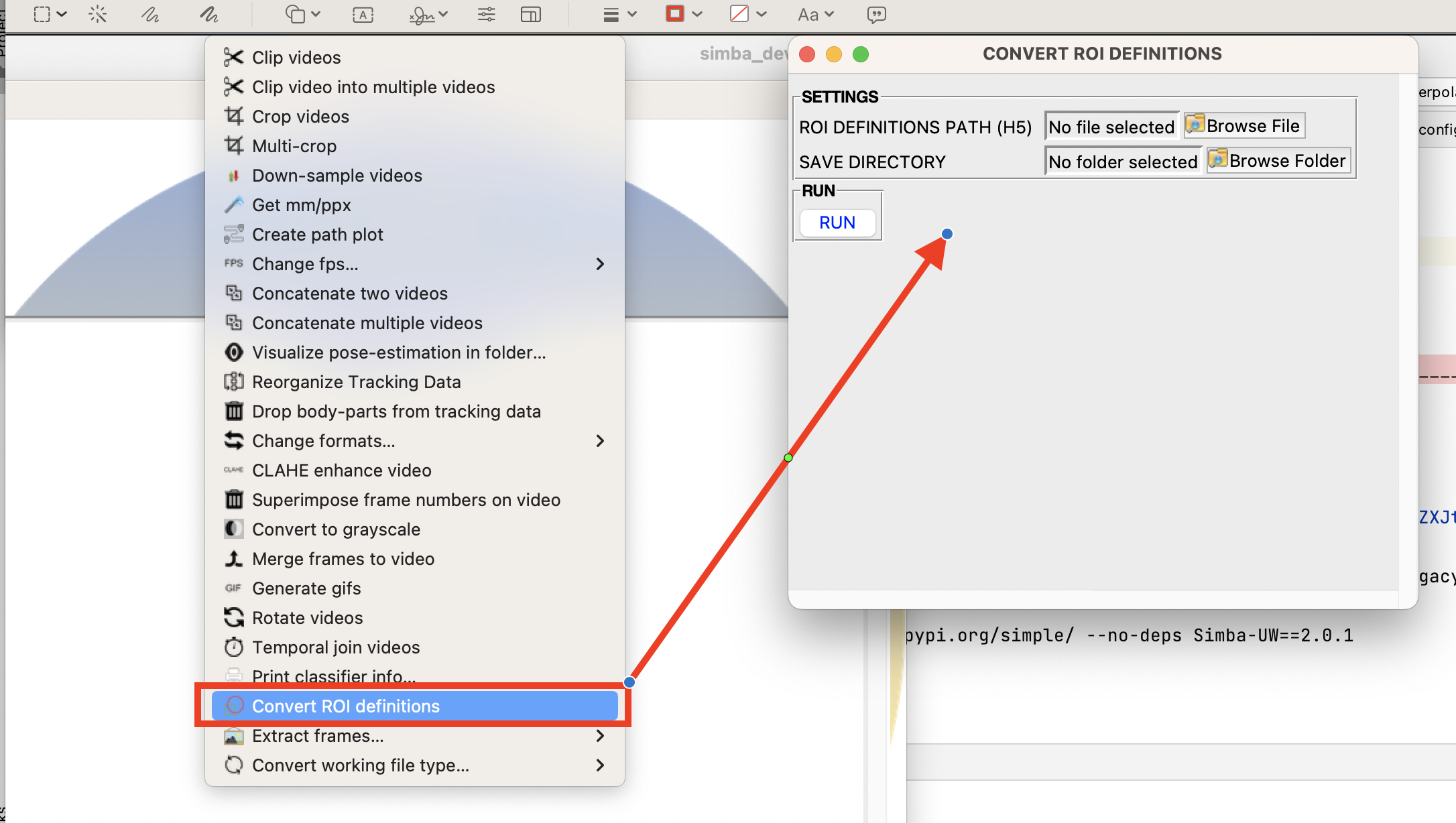Click the scissors icon beside Clip videos
The width and height of the screenshot is (1456, 823).
tap(234, 57)
